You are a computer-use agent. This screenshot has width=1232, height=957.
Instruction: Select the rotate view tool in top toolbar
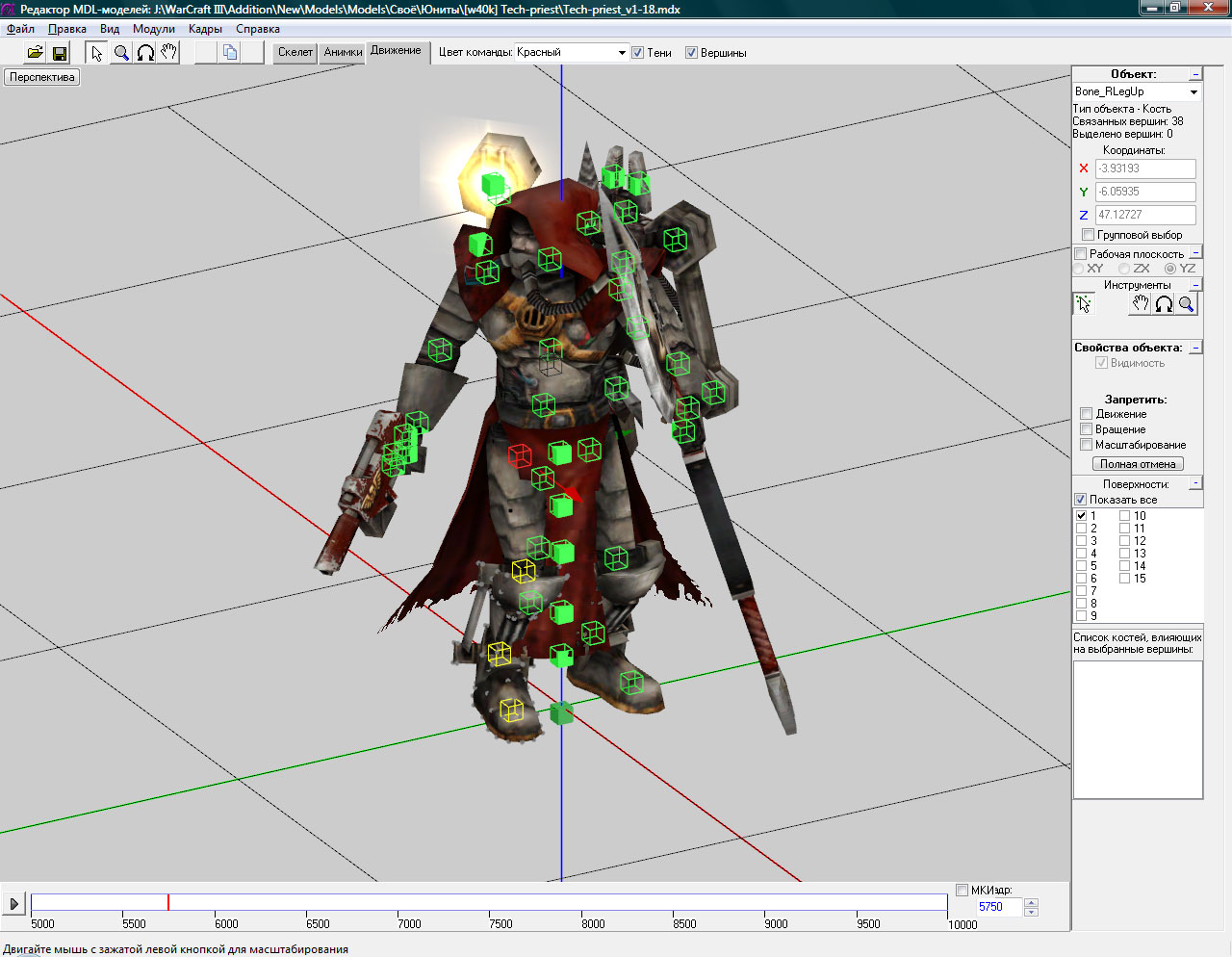(x=145, y=53)
